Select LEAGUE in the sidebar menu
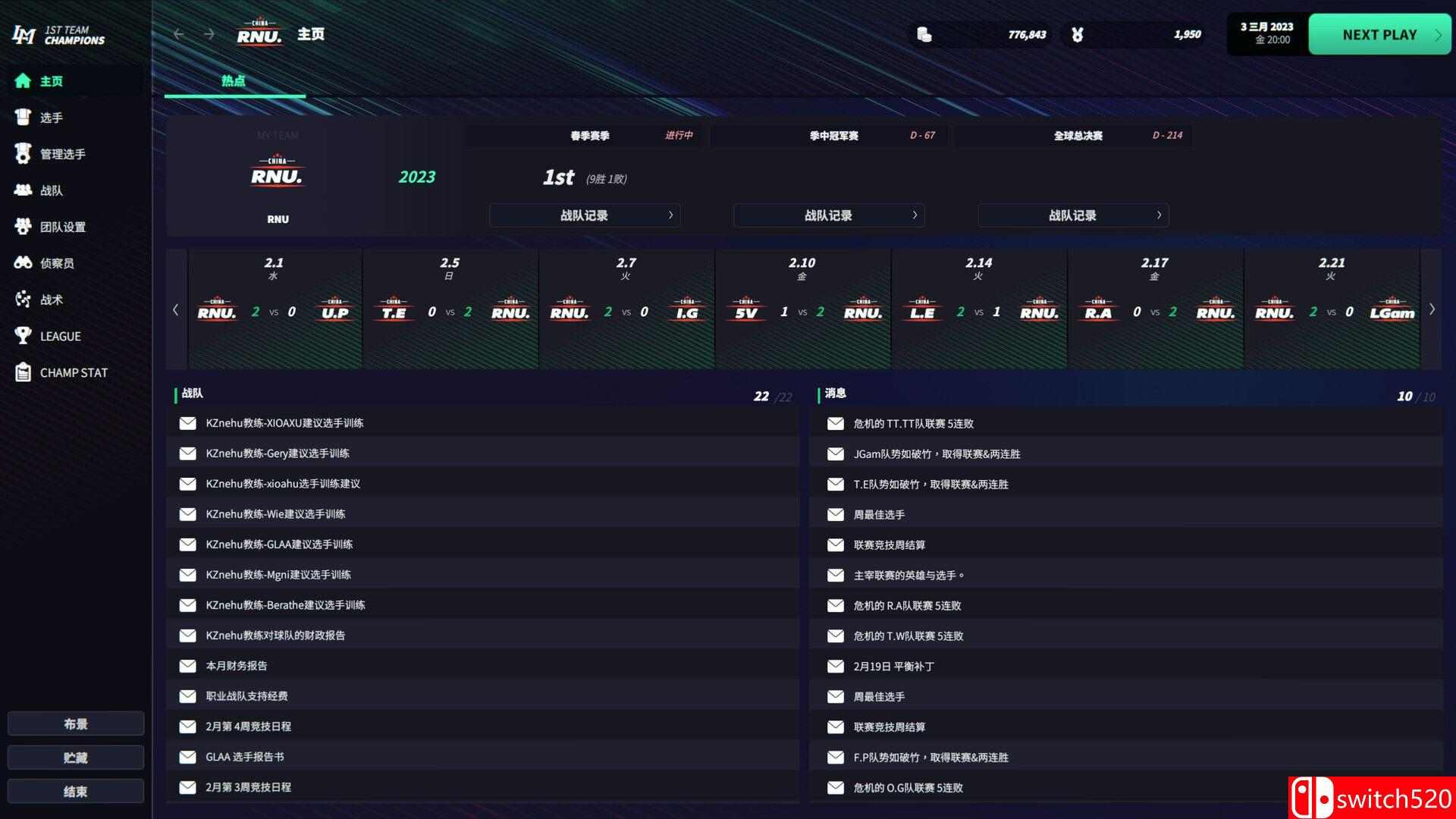Screen dimensions: 1456x819 click(x=23, y=336)
